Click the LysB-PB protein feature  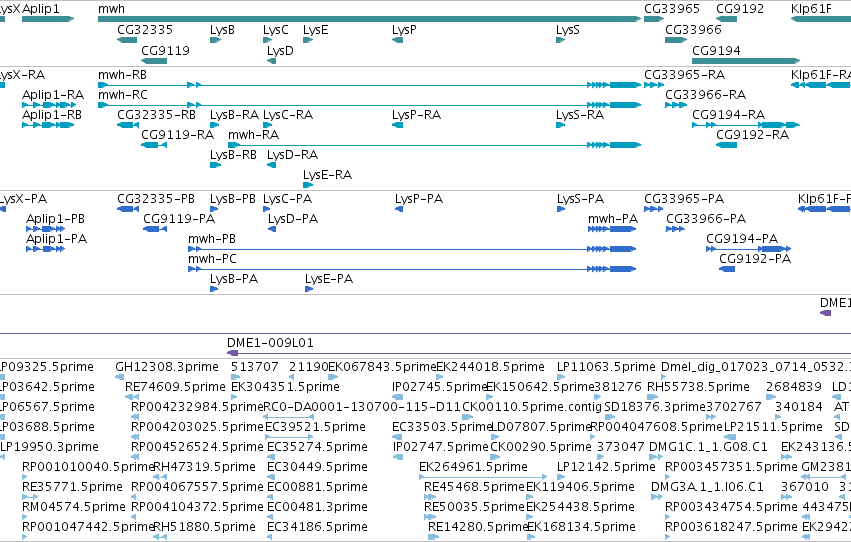(x=214, y=209)
